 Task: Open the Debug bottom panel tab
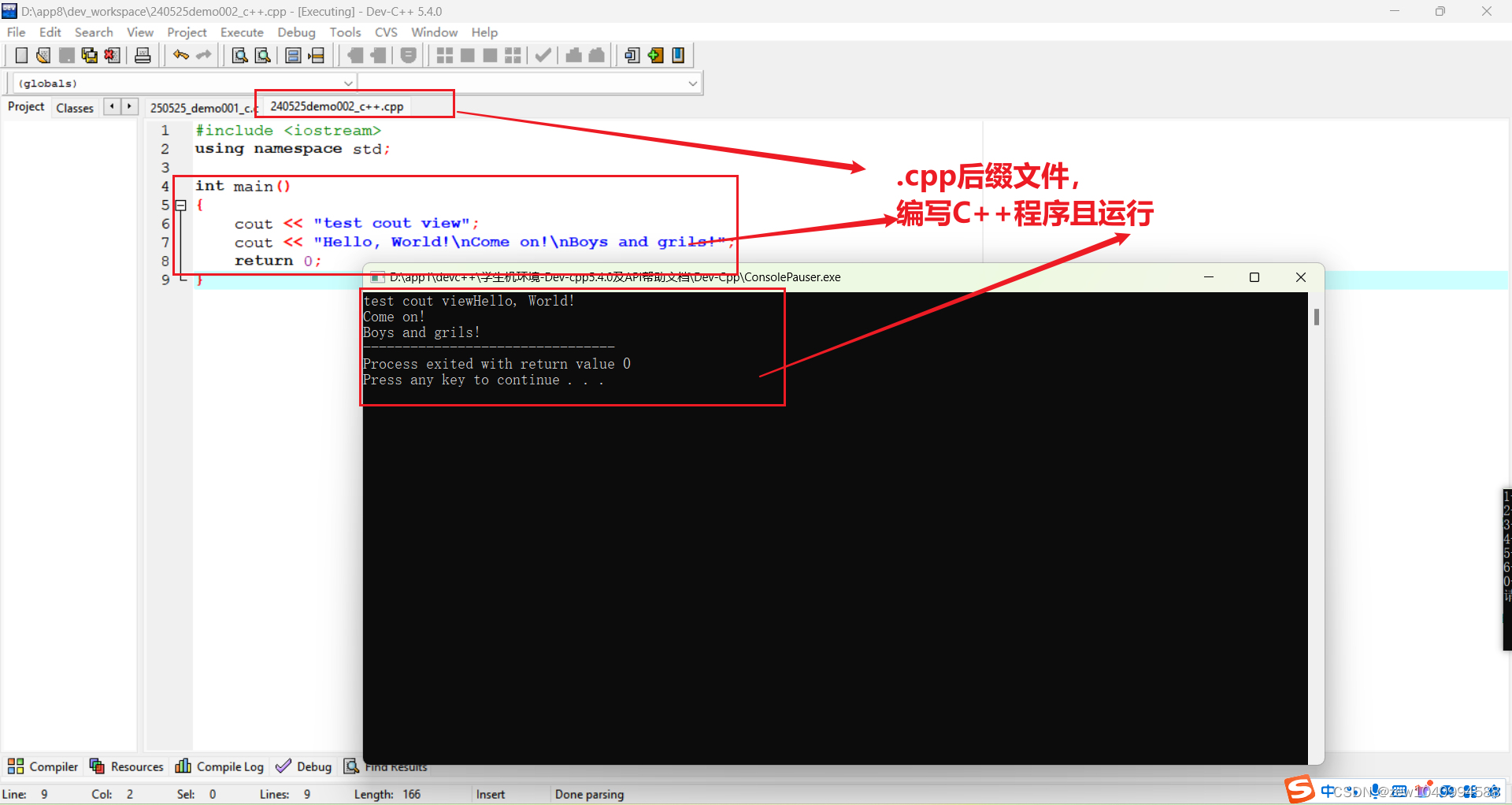[304, 766]
